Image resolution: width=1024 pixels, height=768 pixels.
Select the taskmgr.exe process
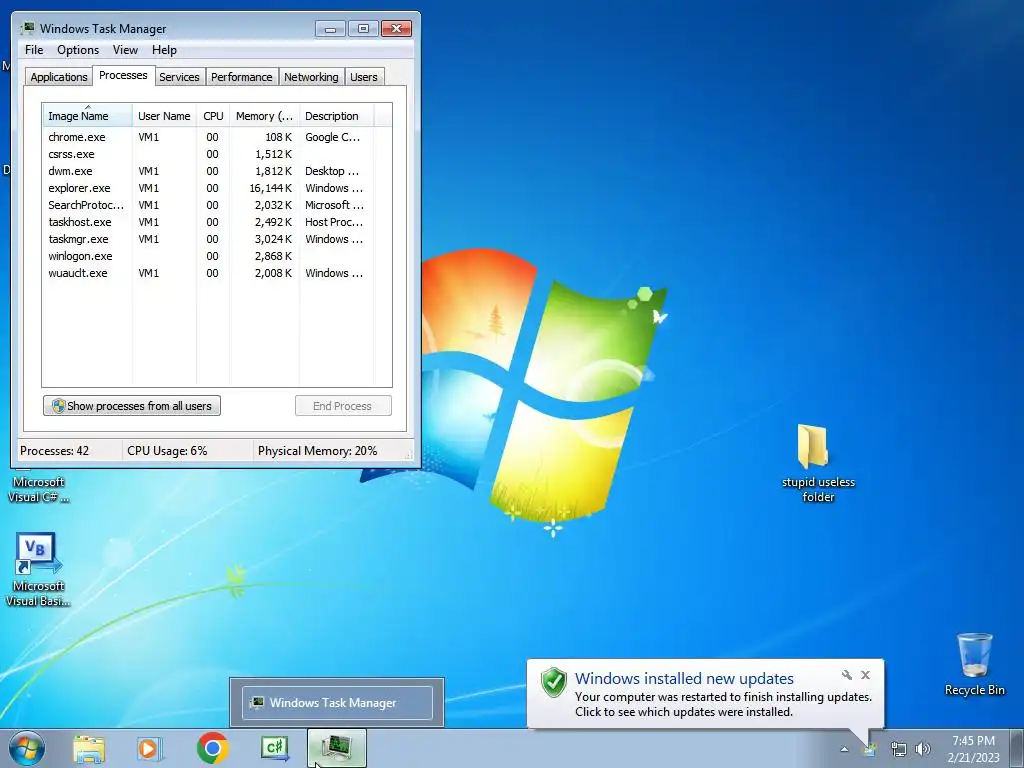[x=217, y=239]
